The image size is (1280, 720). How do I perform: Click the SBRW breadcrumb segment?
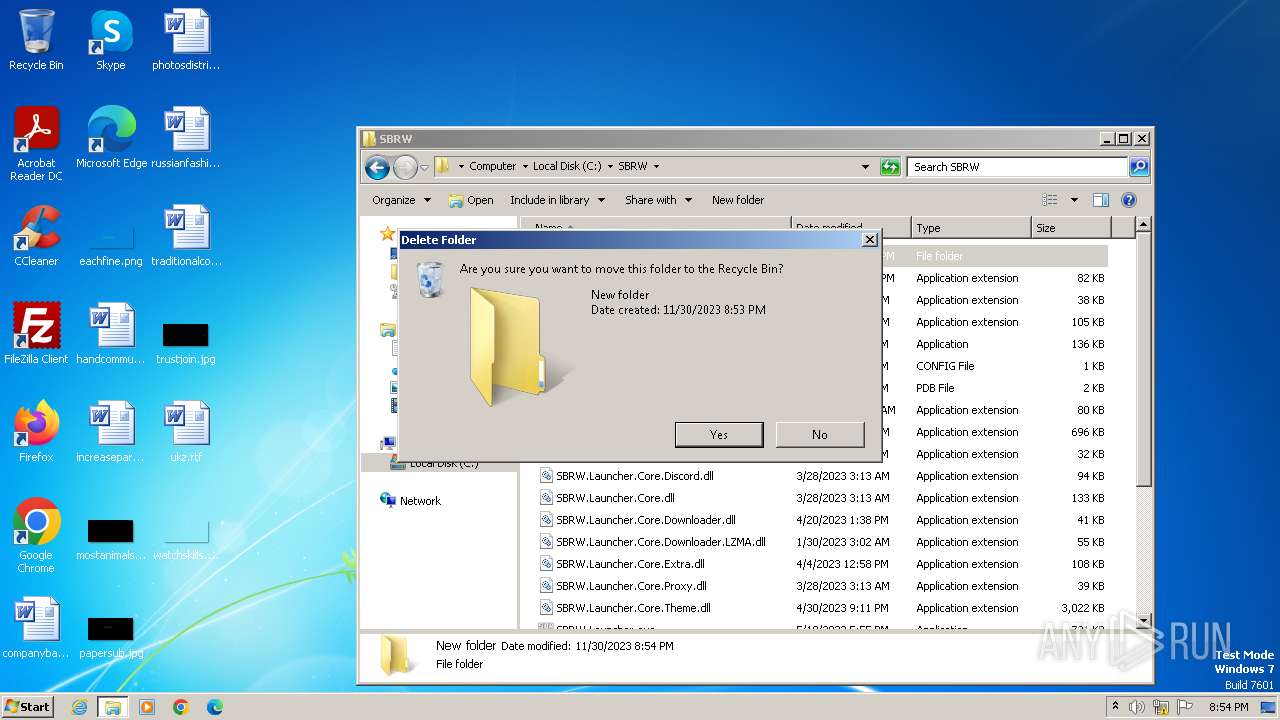(x=633, y=167)
